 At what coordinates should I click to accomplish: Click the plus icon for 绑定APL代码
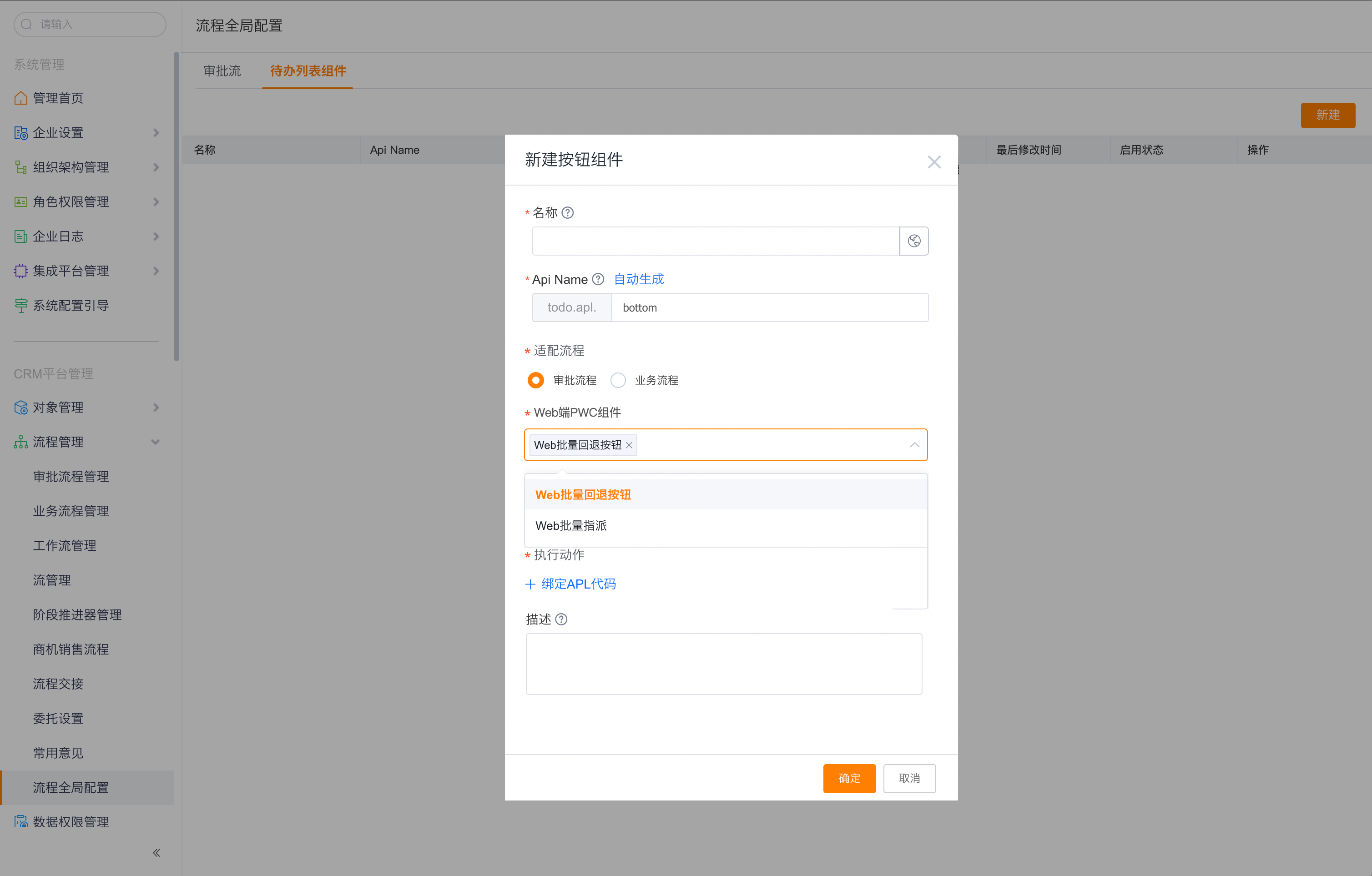(x=530, y=584)
